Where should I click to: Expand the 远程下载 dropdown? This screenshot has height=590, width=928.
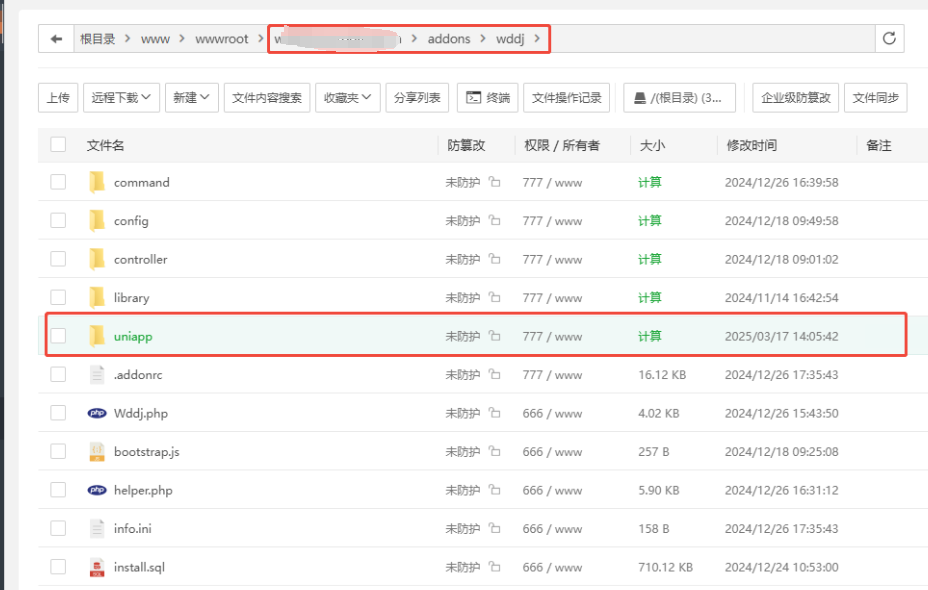(121, 97)
